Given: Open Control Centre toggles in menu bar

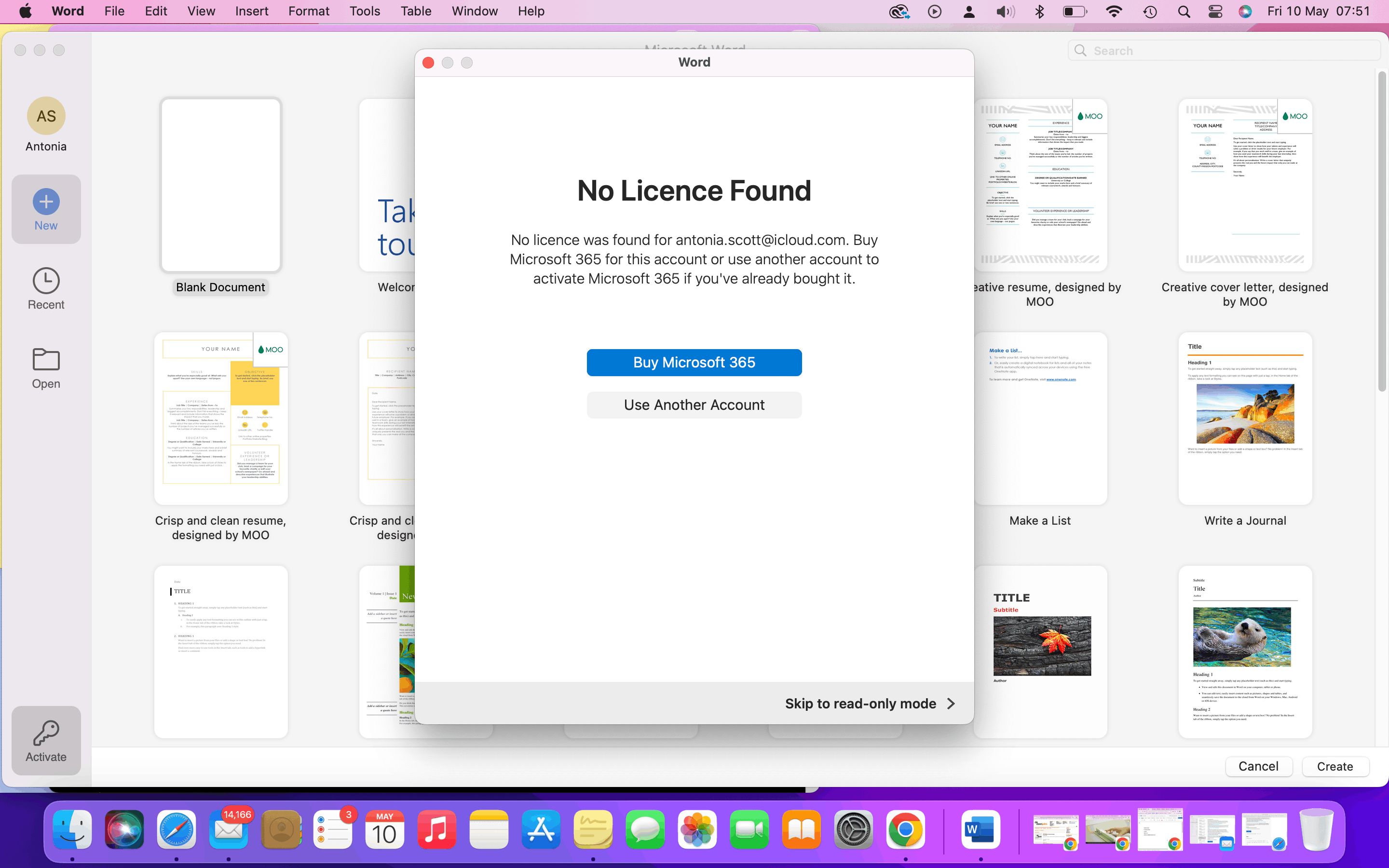Looking at the screenshot, I should click(x=1215, y=12).
